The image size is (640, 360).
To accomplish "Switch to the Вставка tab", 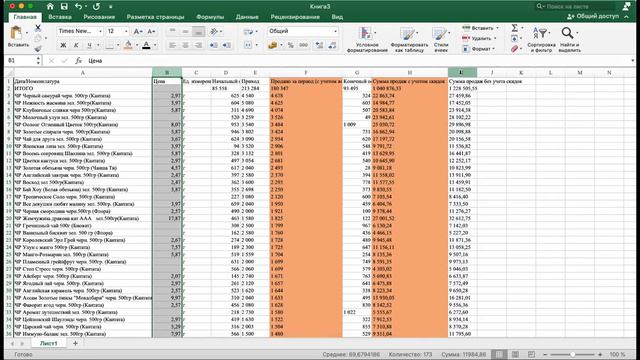I will pyautogui.click(x=60, y=17).
